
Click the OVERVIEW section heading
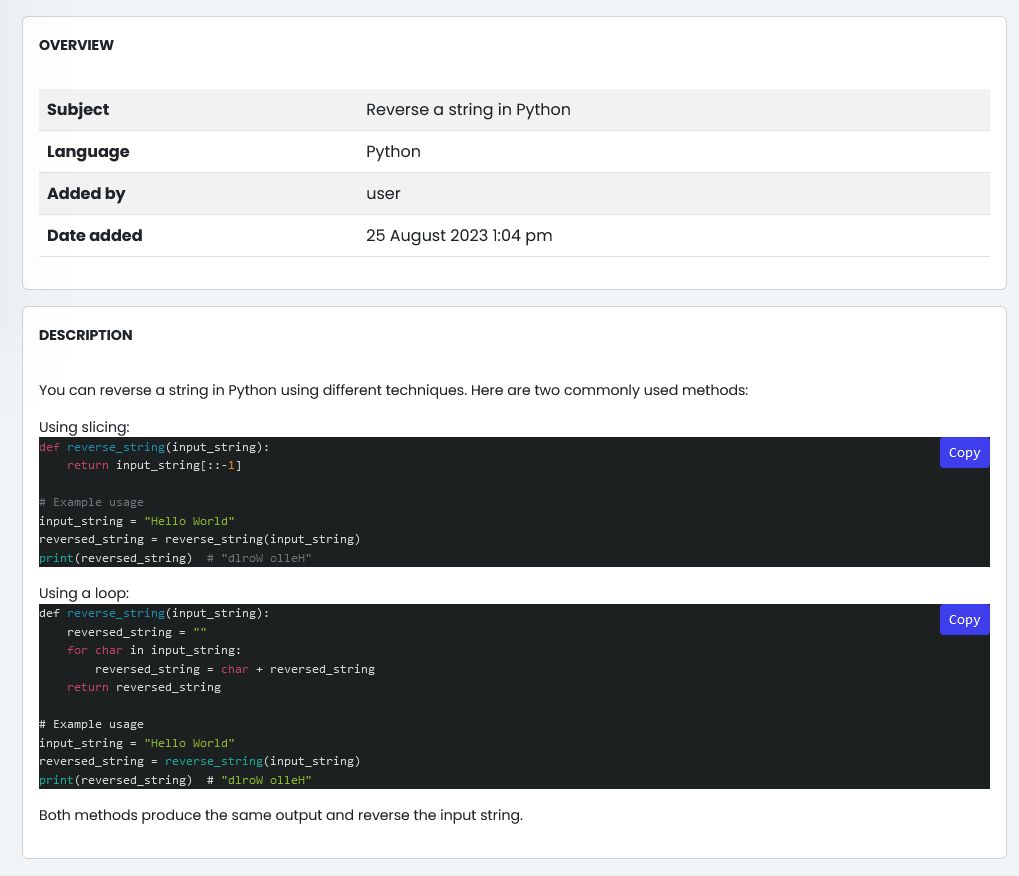76,45
